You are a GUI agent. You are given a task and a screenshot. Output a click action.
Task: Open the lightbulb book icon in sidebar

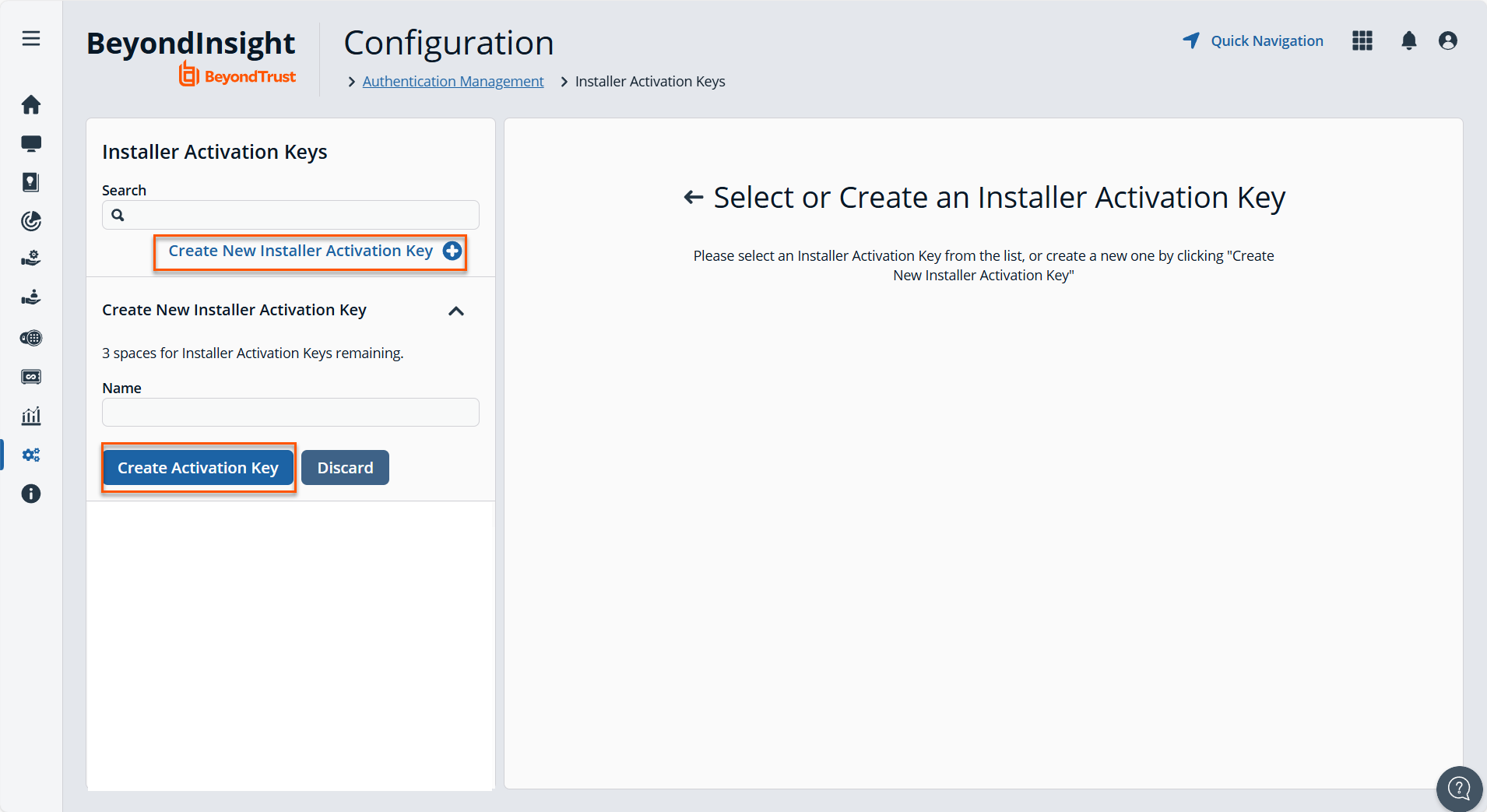[31, 182]
